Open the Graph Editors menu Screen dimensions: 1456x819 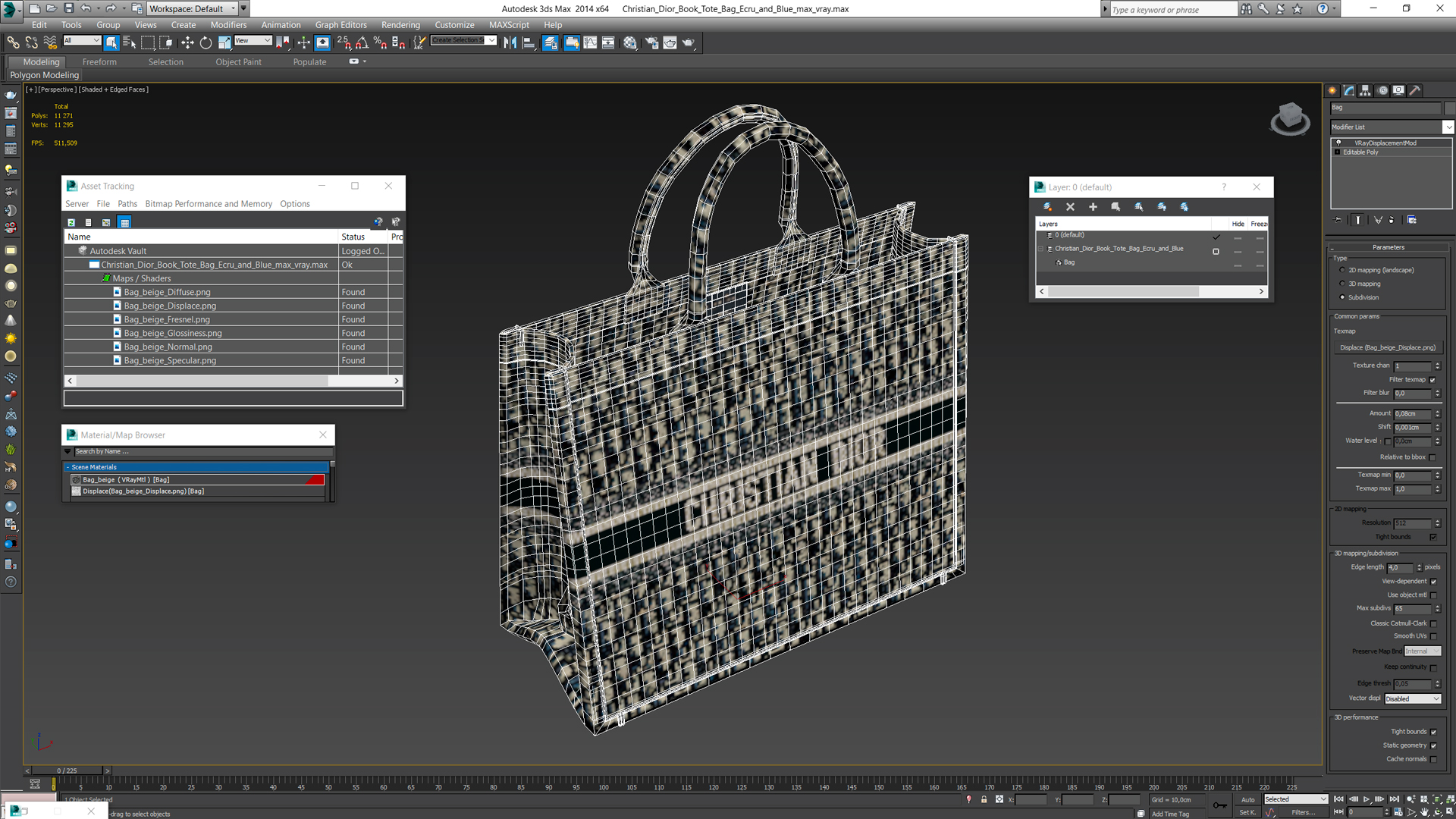tap(340, 25)
